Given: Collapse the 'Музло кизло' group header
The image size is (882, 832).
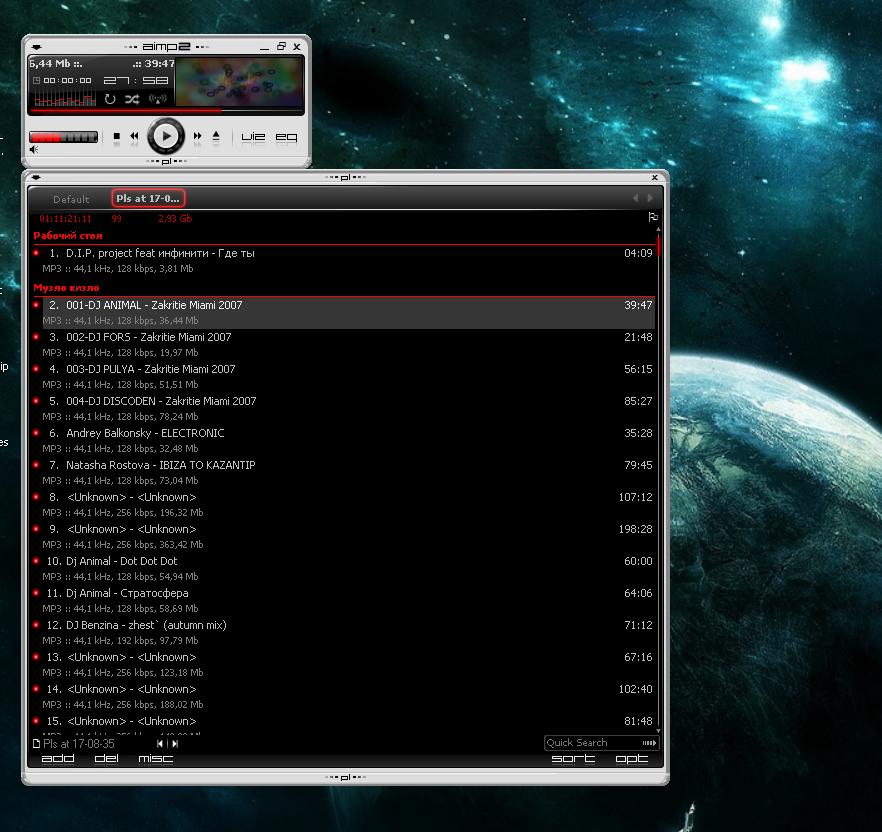Looking at the screenshot, I should pos(66,287).
